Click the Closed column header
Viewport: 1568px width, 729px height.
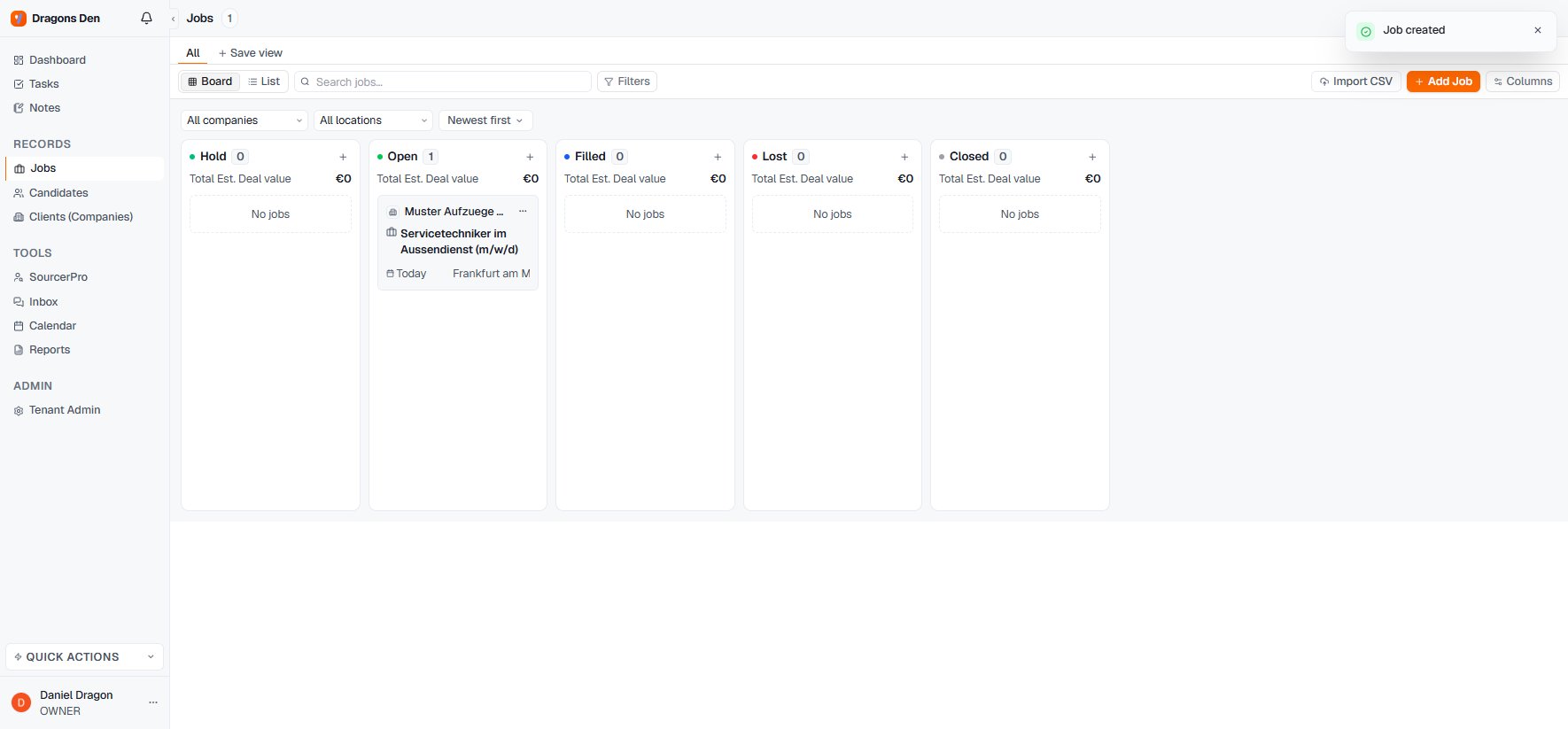[968, 157]
